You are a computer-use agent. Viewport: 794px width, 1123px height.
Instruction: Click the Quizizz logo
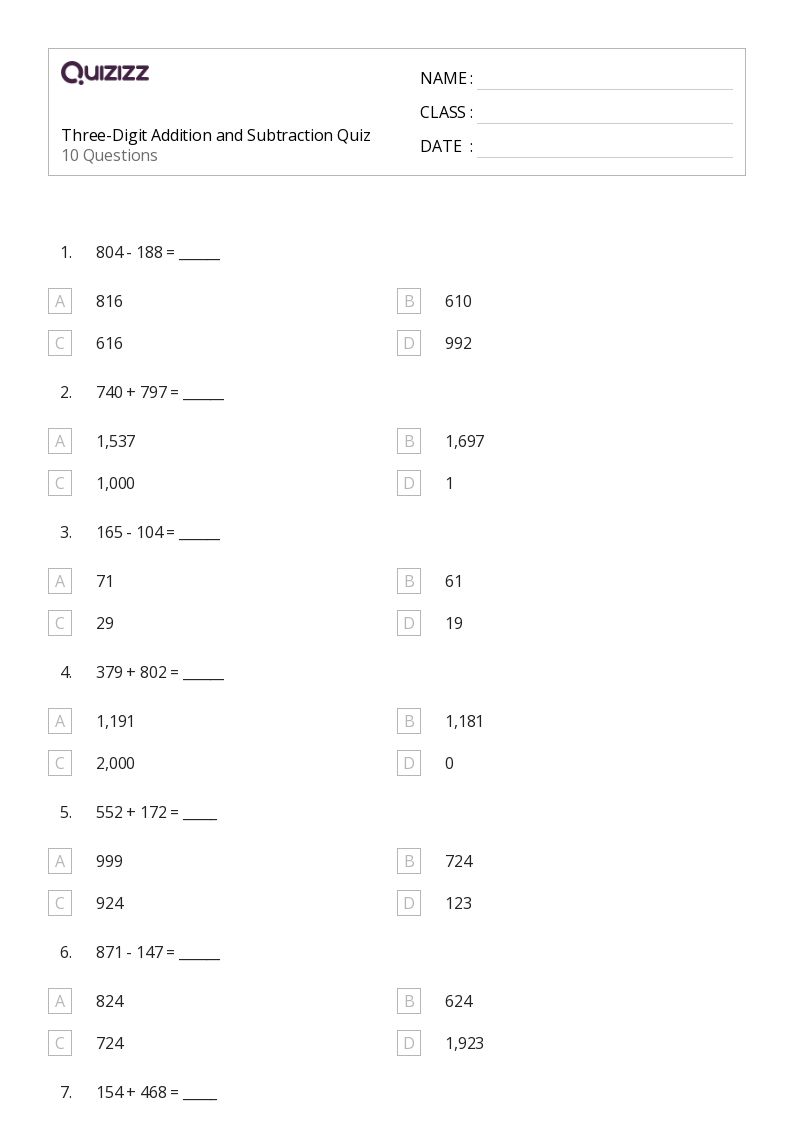[105, 72]
